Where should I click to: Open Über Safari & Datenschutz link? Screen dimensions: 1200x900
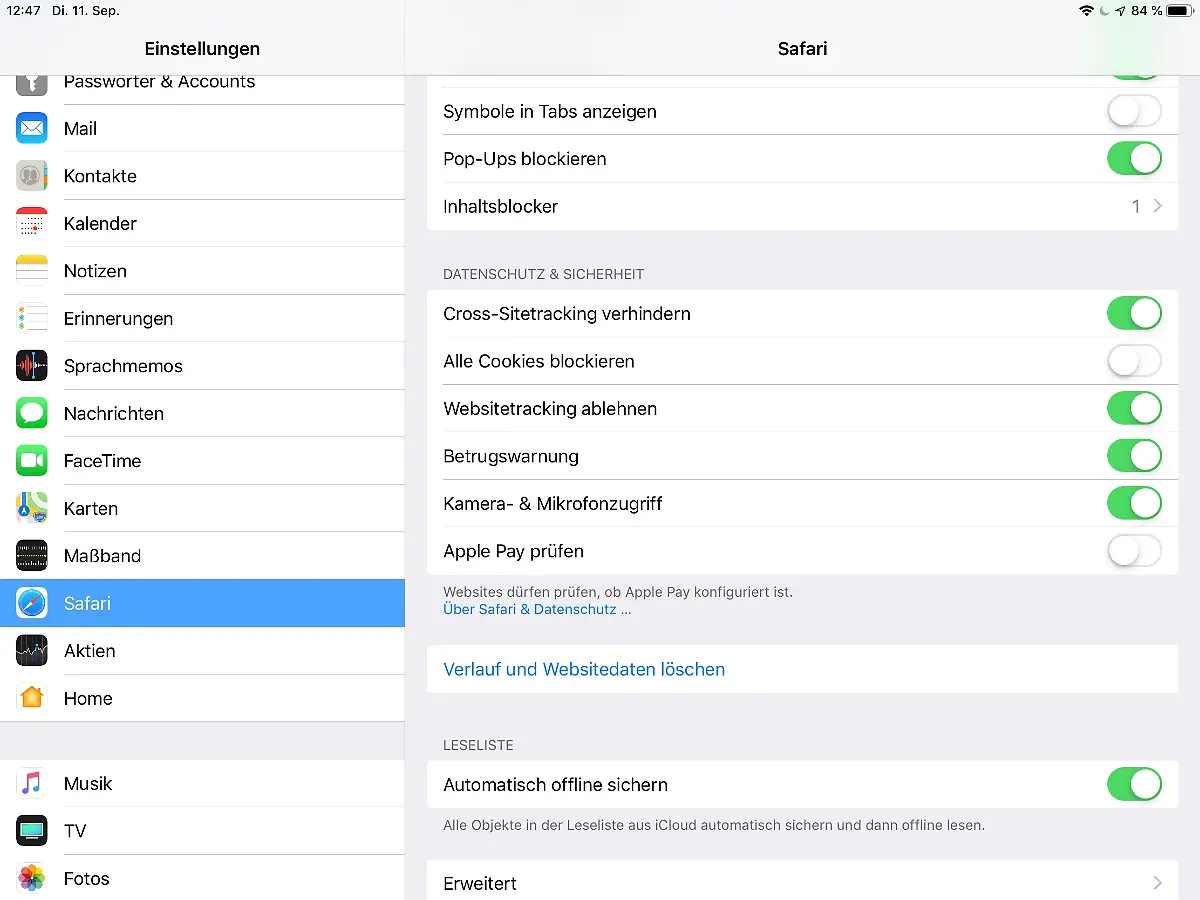537,609
